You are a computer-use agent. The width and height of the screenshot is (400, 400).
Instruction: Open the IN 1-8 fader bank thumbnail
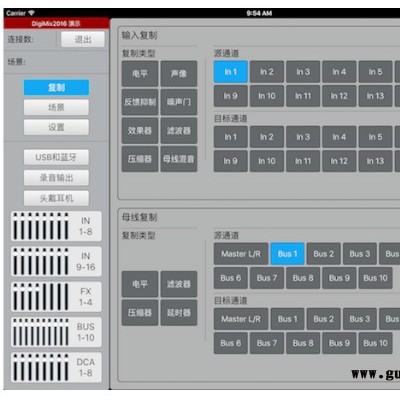click(x=56, y=226)
